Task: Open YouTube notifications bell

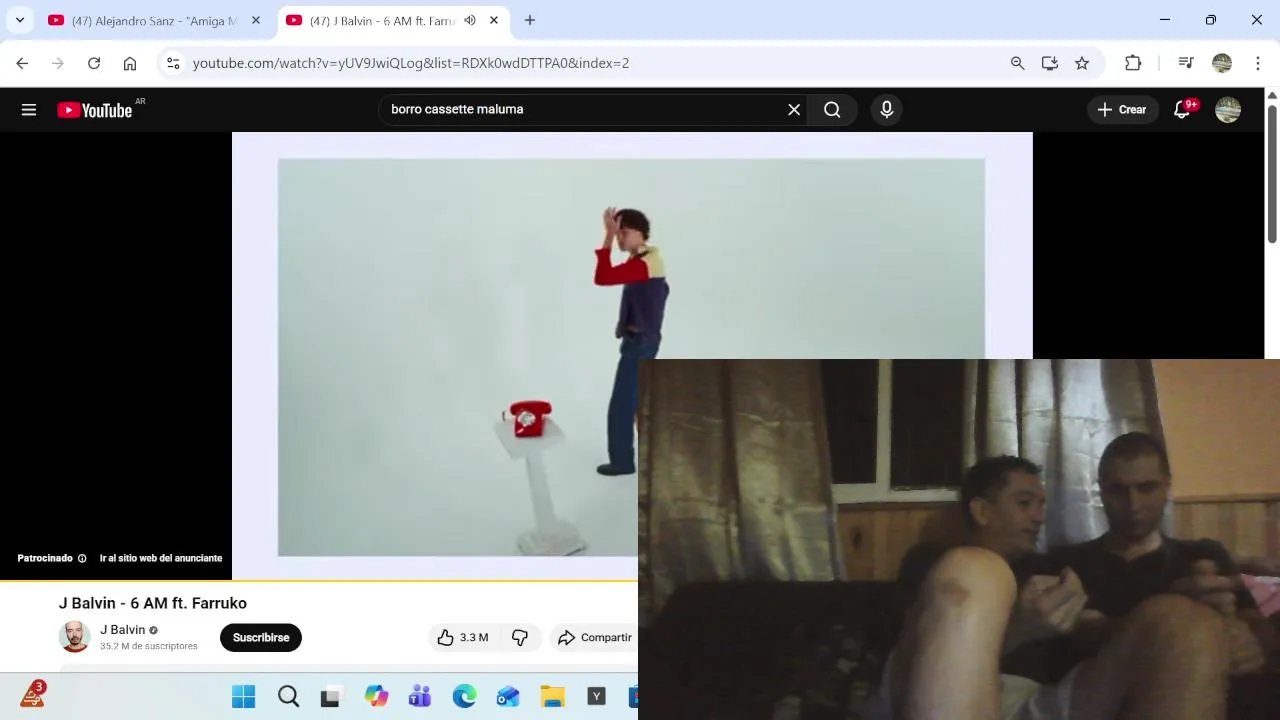Action: click(x=1182, y=110)
